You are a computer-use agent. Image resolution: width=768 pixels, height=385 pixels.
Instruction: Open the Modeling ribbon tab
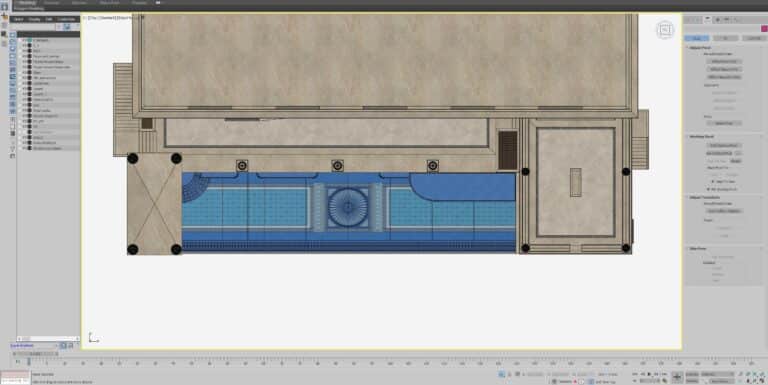(27, 3)
